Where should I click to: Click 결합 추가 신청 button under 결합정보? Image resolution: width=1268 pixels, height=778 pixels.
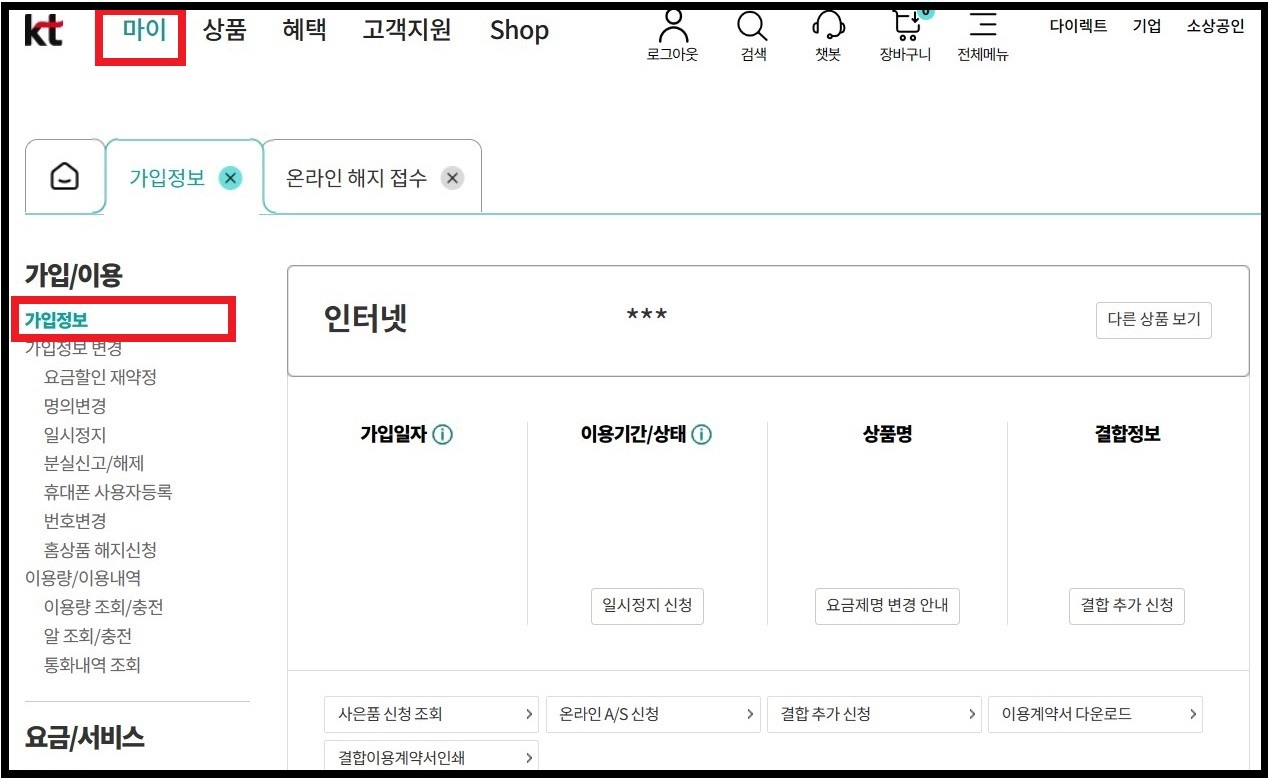click(x=1127, y=606)
